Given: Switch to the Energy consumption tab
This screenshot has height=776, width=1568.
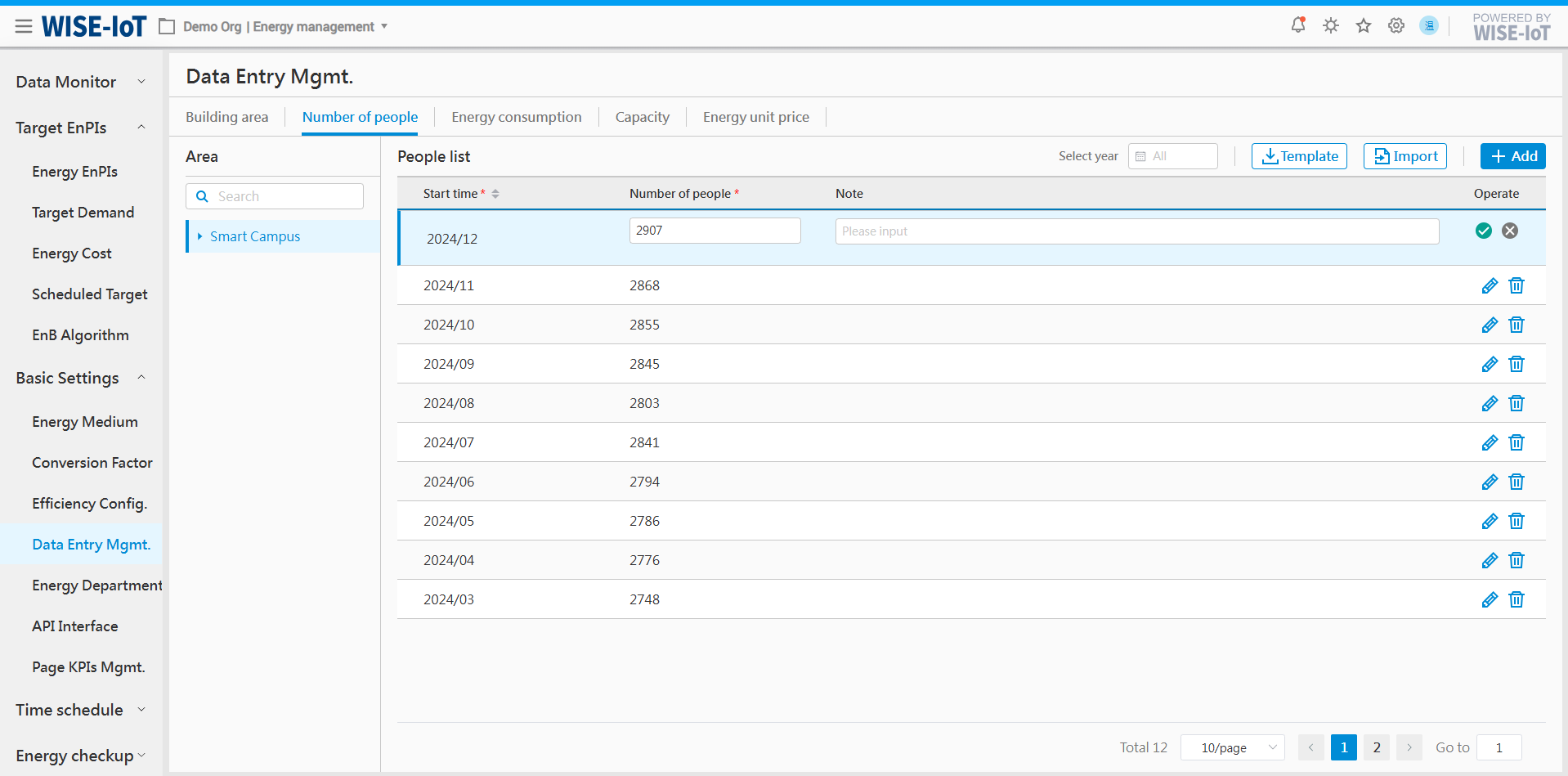Looking at the screenshot, I should click(x=516, y=117).
